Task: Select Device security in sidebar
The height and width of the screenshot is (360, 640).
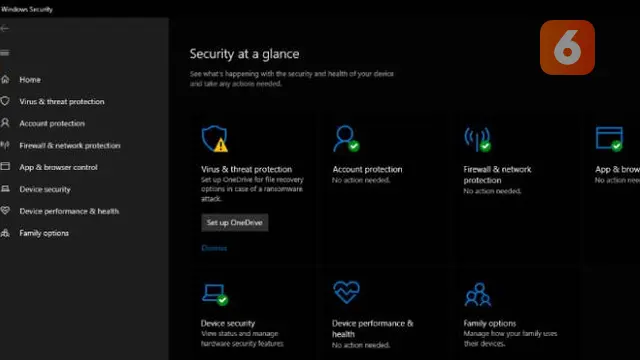Action: click(x=45, y=189)
